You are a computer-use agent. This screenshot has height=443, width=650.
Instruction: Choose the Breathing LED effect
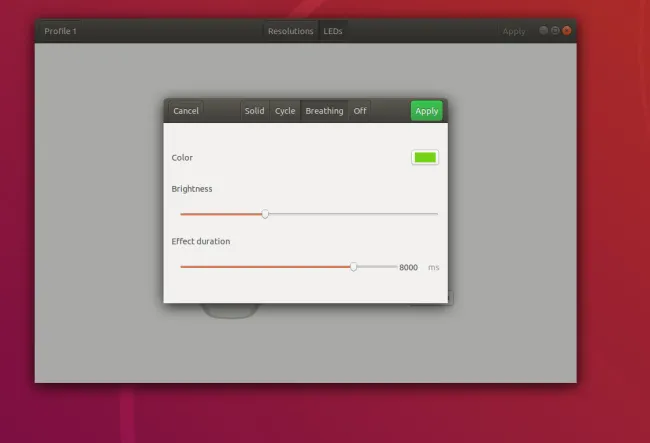324,111
